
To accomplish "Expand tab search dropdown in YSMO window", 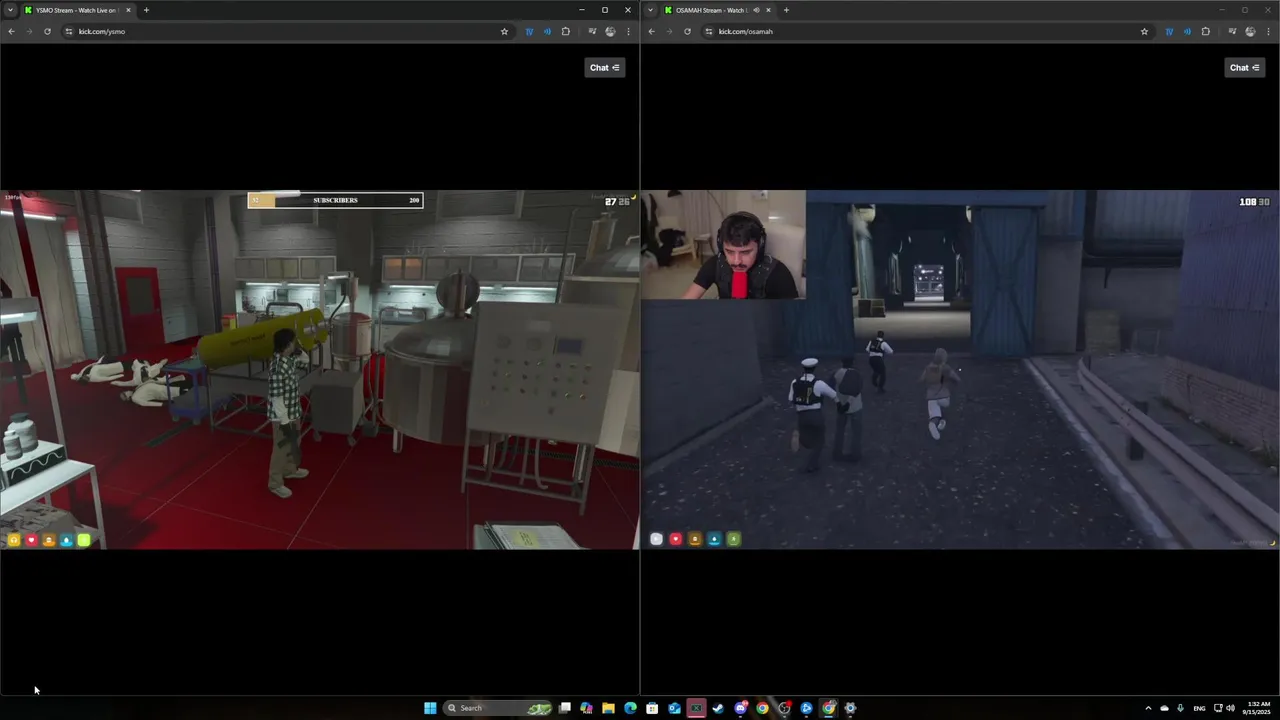I will tap(10, 10).
